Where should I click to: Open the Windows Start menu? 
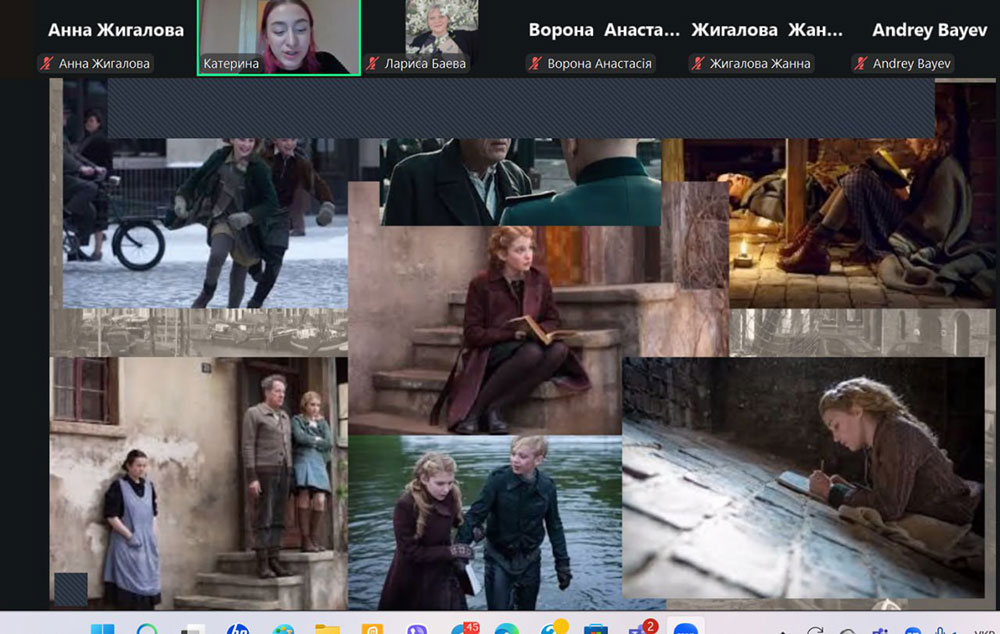(102, 625)
